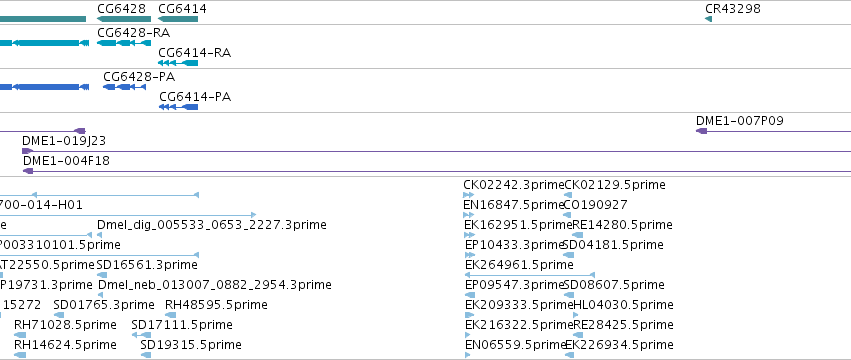The height and width of the screenshot is (360, 851).
Task: Open the Dmel_dig_005533_0653_2227.3prime label
Action: tap(212, 225)
